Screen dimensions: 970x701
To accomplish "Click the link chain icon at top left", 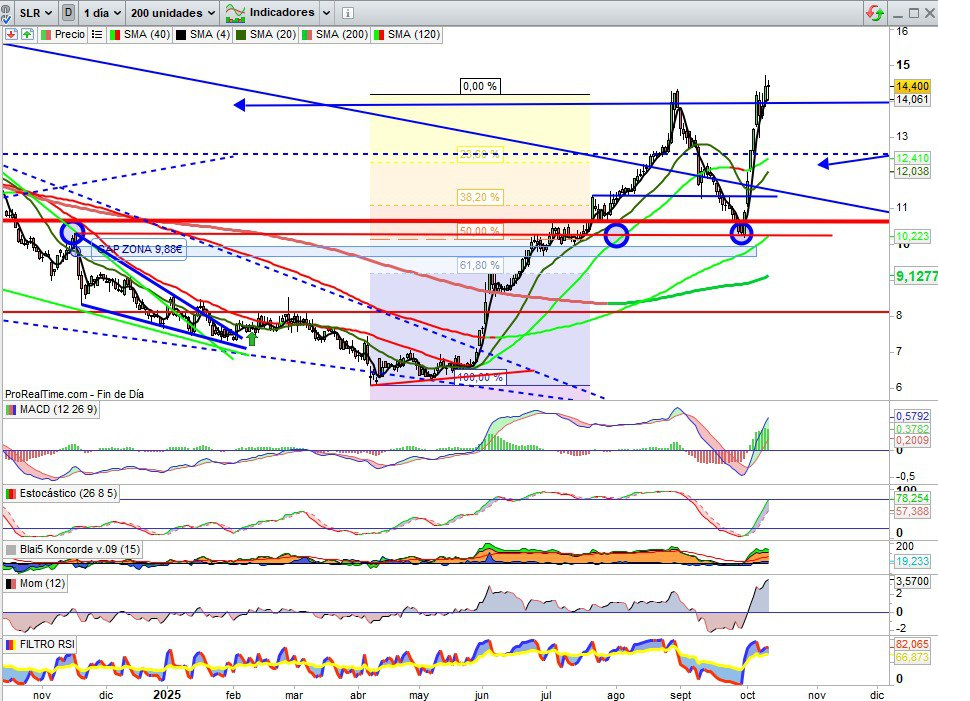I will tap(9, 13).
